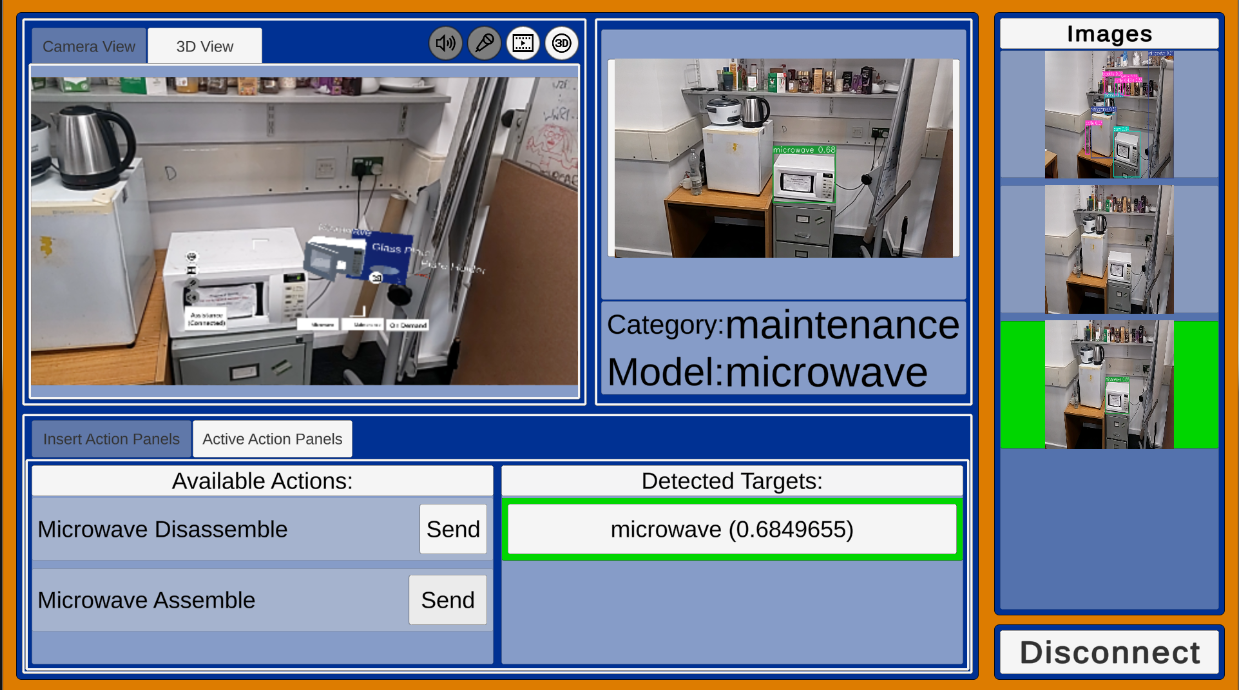Screen dimensions: 1239x690
Task: Open the Insert Action Panels tab
Action: 111,439
